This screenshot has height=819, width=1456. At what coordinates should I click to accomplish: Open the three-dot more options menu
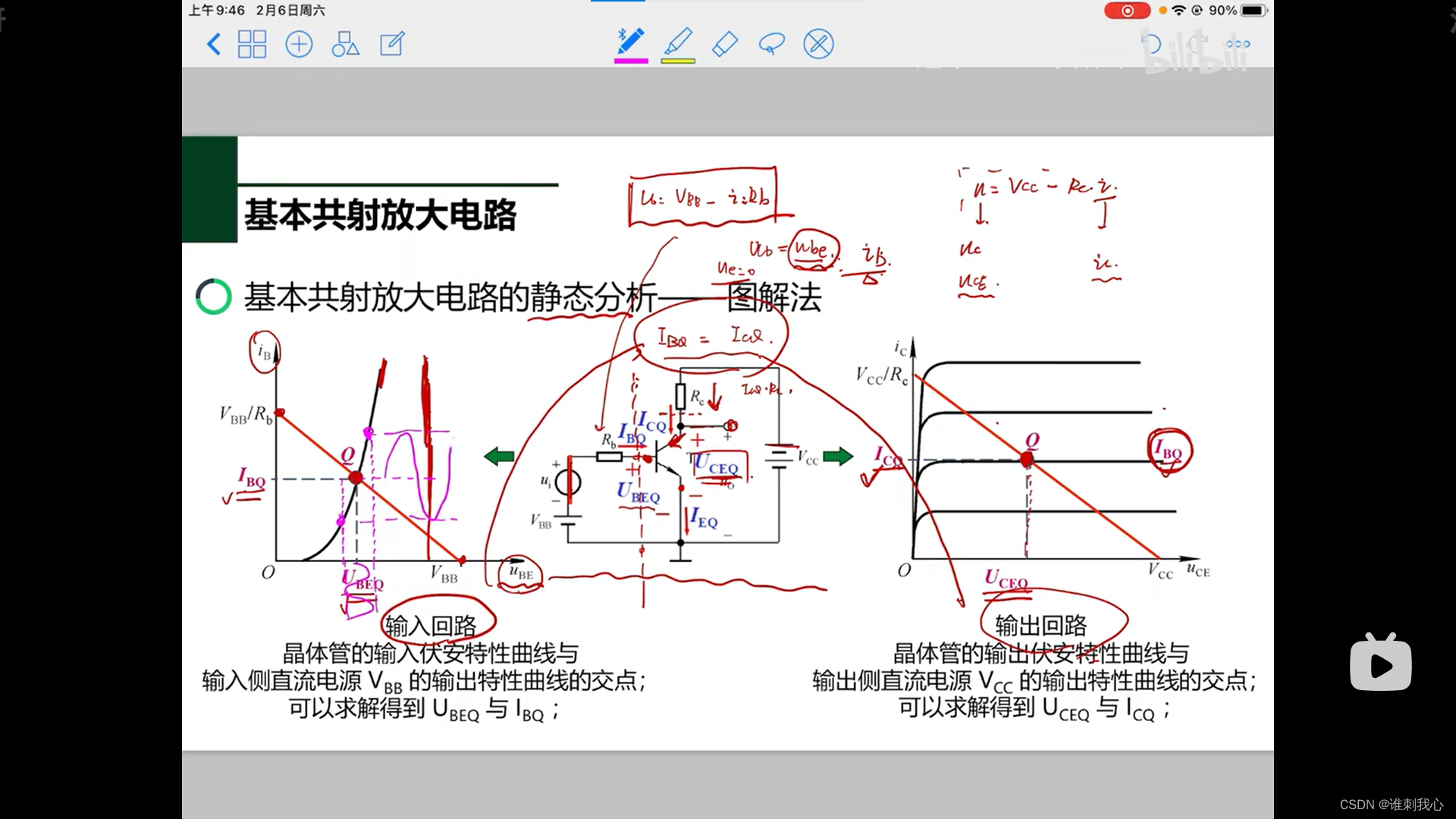[1238, 44]
